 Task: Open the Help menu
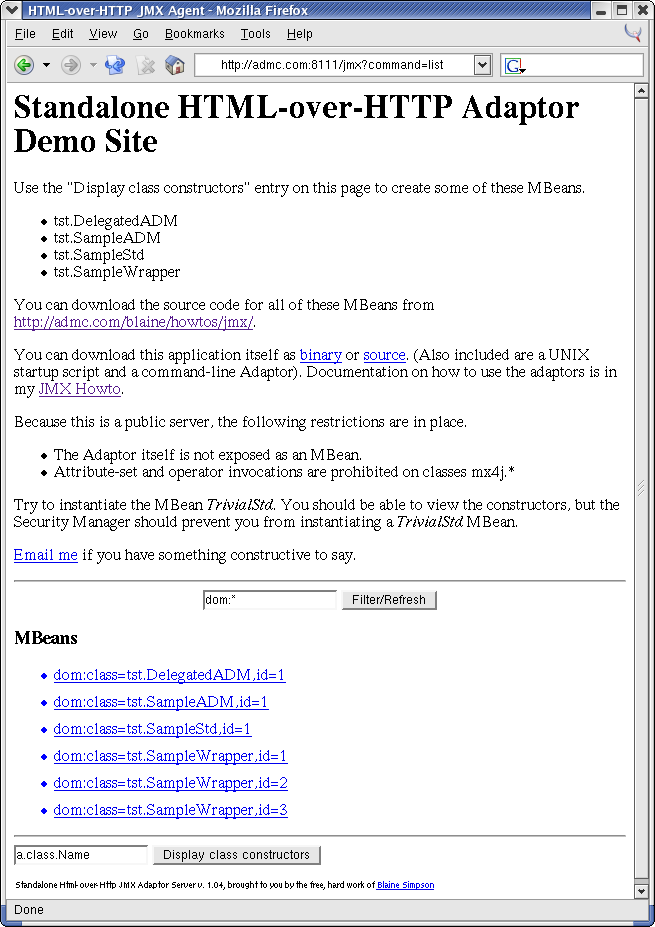(x=299, y=34)
